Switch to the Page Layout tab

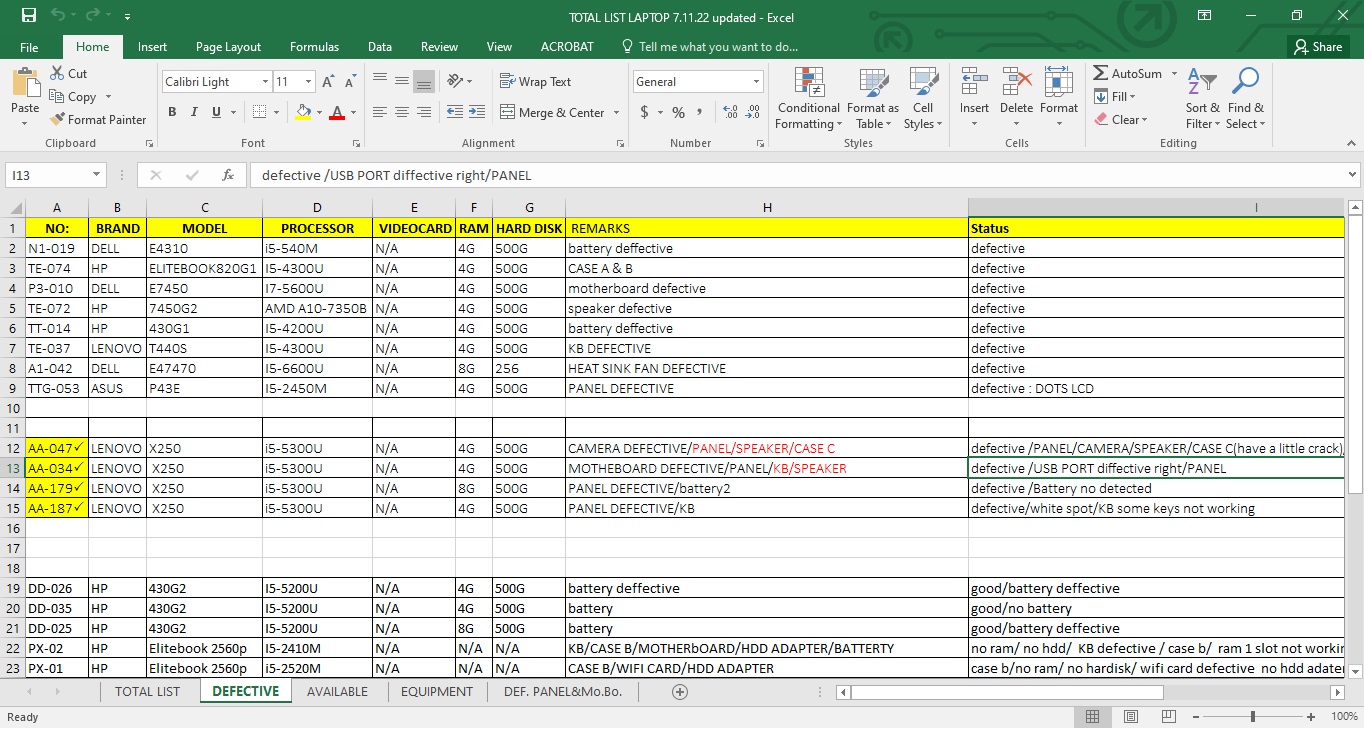(228, 47)
